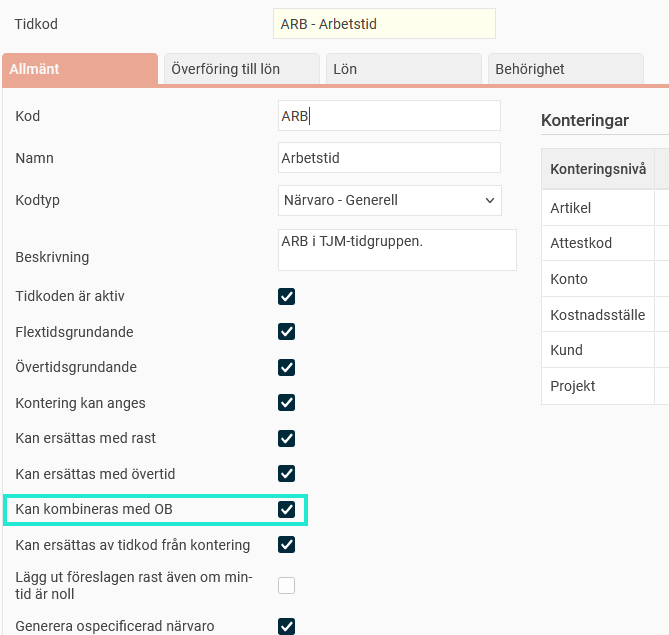Uncheck Kan ersättas med rast

coord(287,438)
